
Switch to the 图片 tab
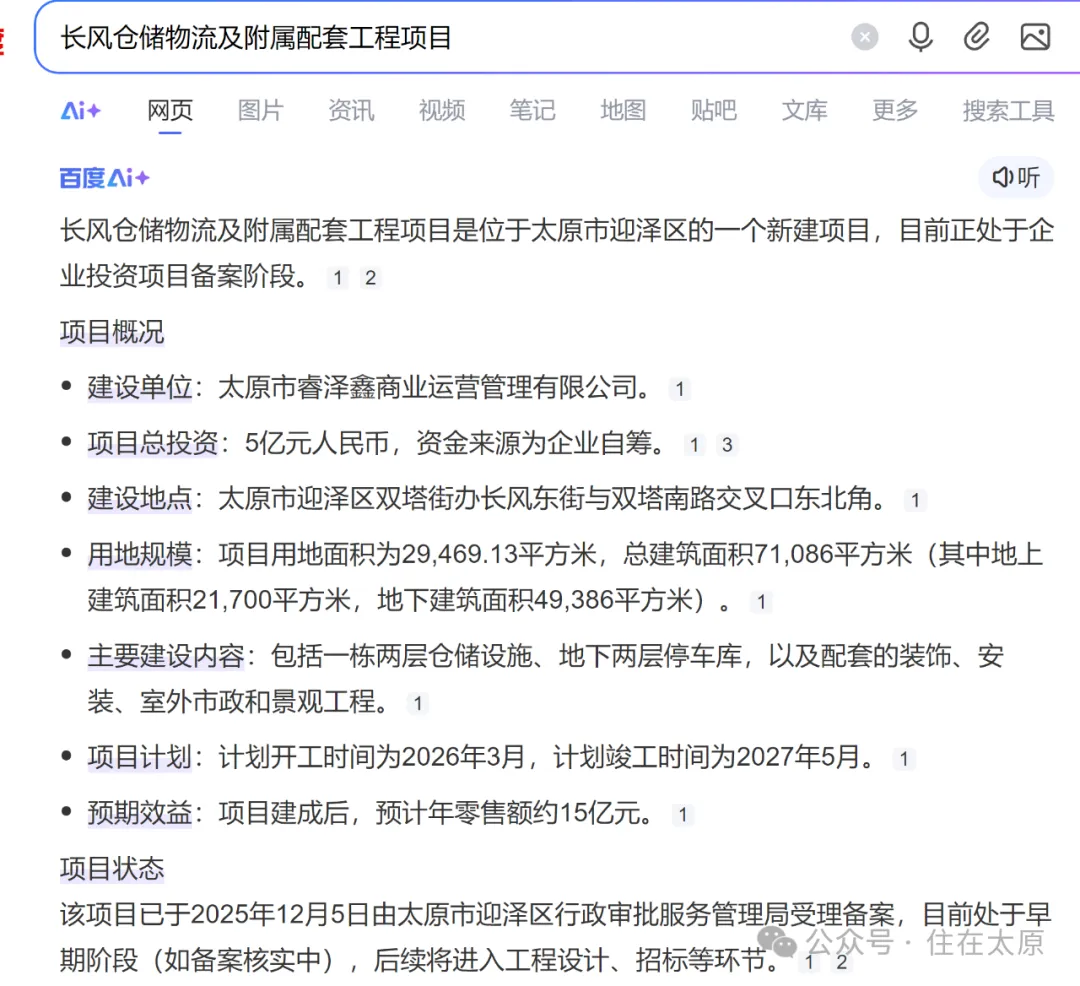pos(260,111)
